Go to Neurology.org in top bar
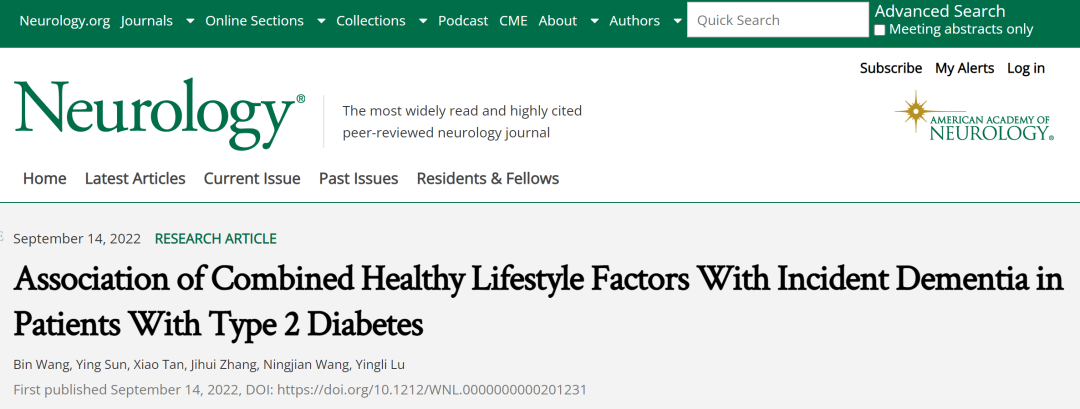This screenshot has width=1080, height=409. [x=65, y=21]
